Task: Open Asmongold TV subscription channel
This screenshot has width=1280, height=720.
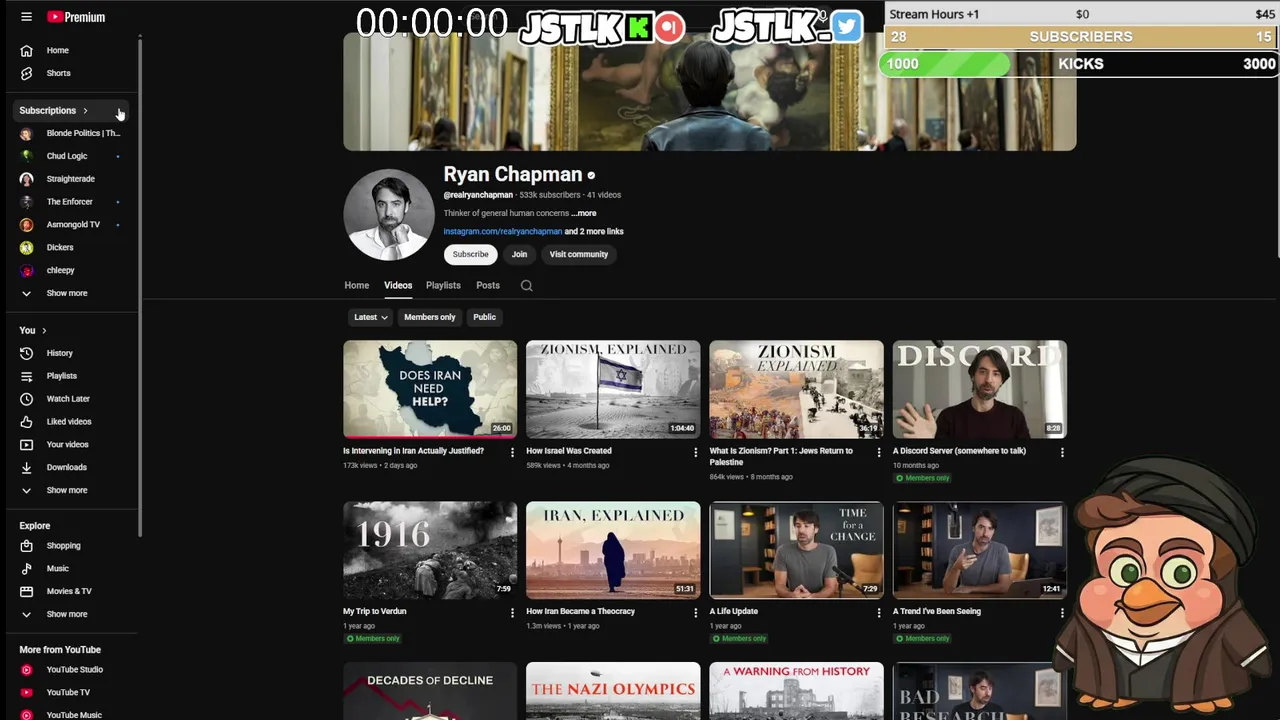Action: click(x=72, y=226)
